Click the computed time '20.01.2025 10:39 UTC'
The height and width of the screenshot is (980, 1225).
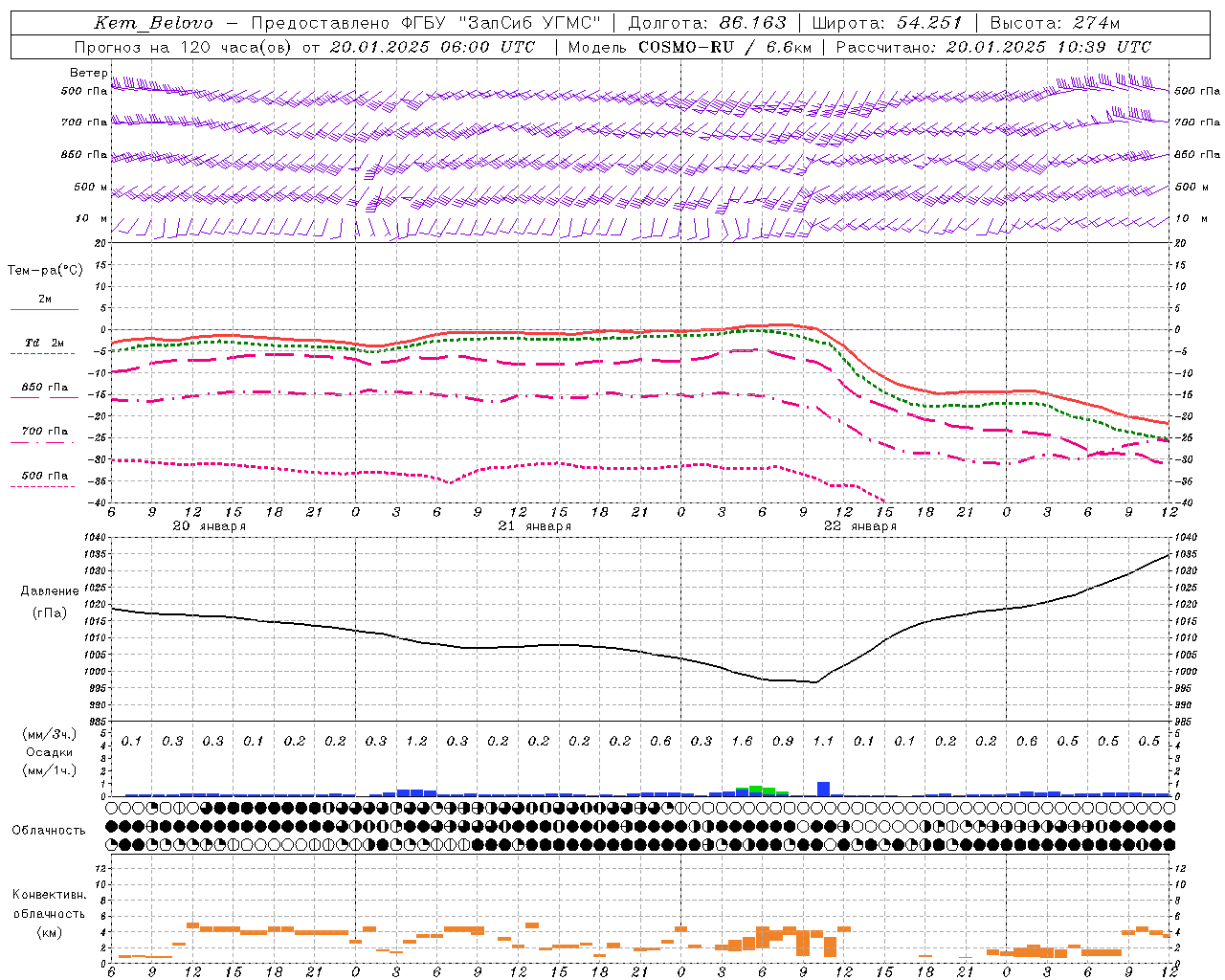coord(1048,47)
